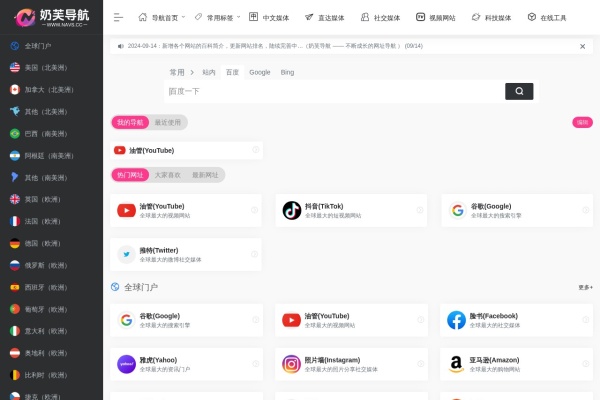Viewport: 600px width, 400px height.
Task: Toggle the sidebar hamburger menu icon
Action: click(x=118, y=17)
